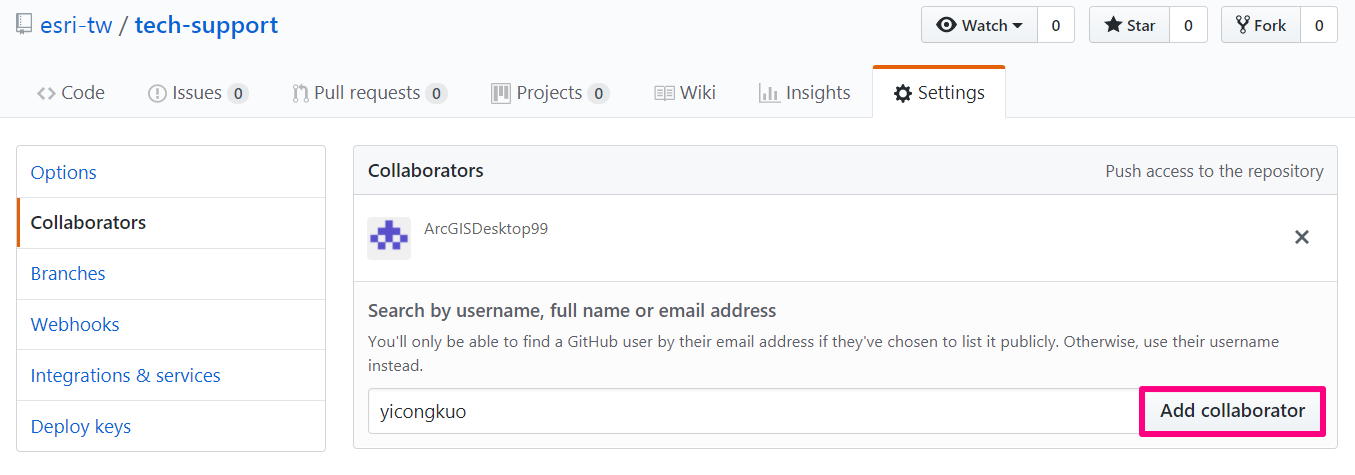1355x475 pixels.
Task: Open the Code tab
Action: [71, 93]
